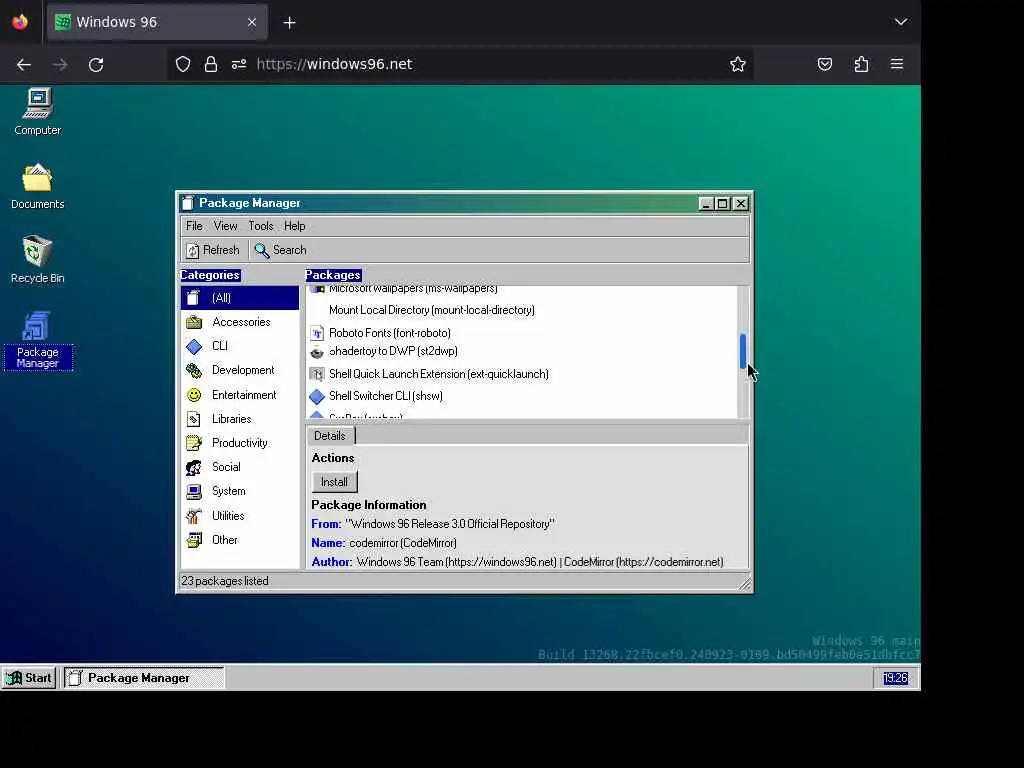Click the Install button
The image size is (1024, 768).
334,482
